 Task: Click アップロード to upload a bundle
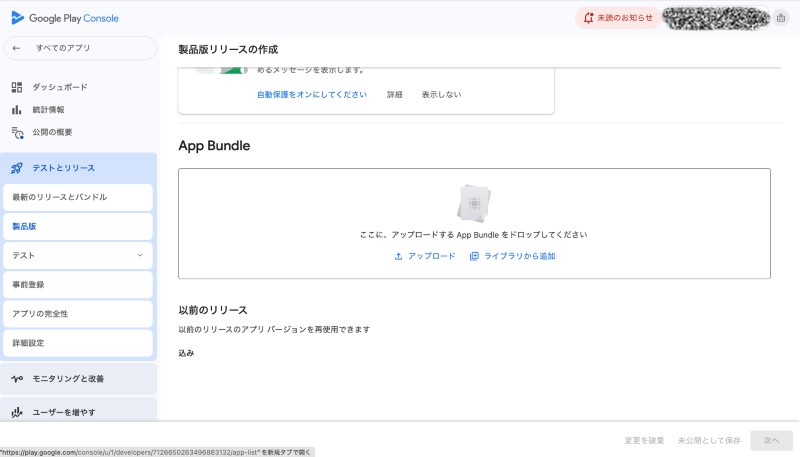pyautogui.click(x=424, y=256)
